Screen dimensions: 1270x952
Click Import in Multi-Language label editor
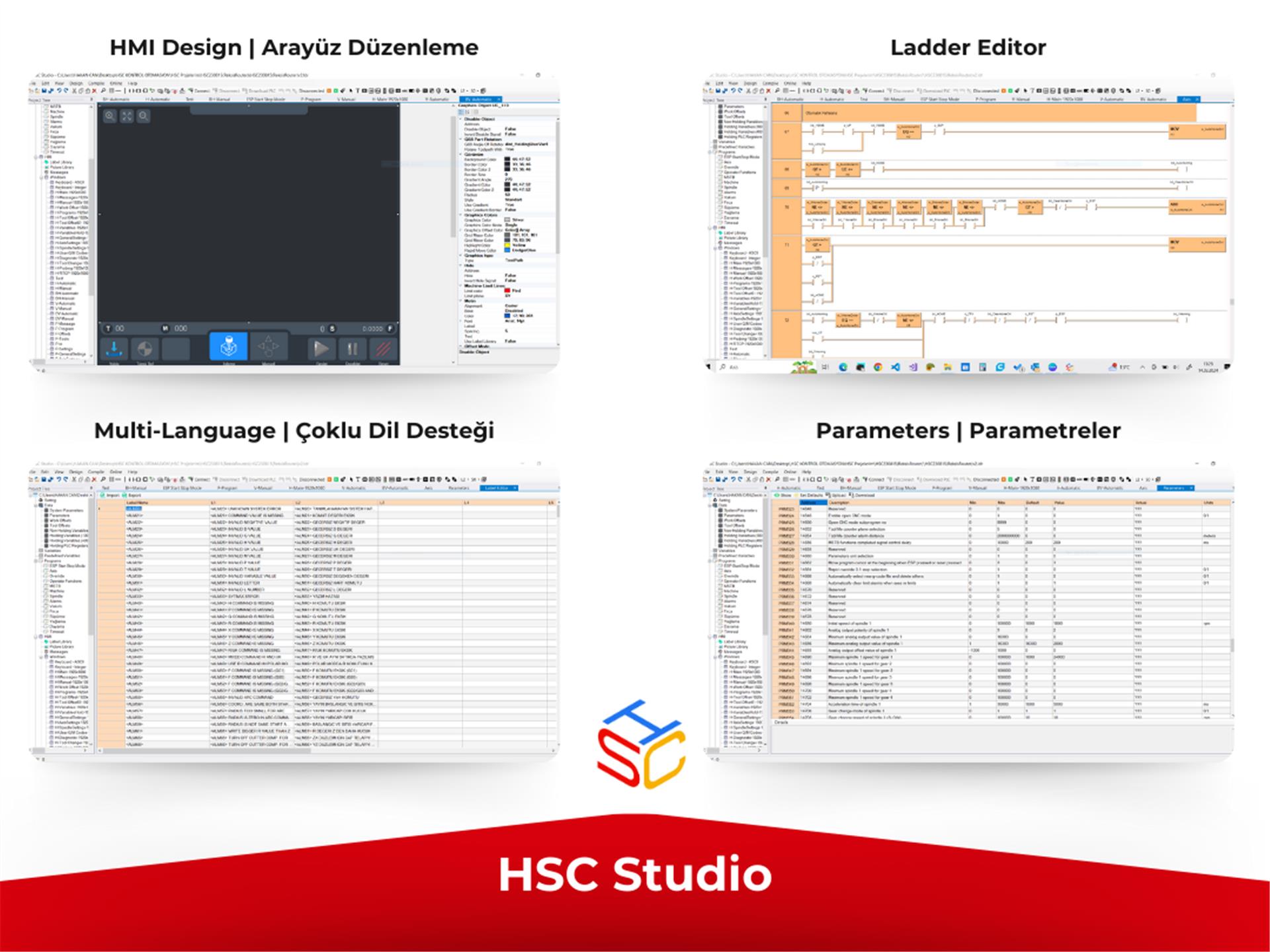(x=108, y=495)
